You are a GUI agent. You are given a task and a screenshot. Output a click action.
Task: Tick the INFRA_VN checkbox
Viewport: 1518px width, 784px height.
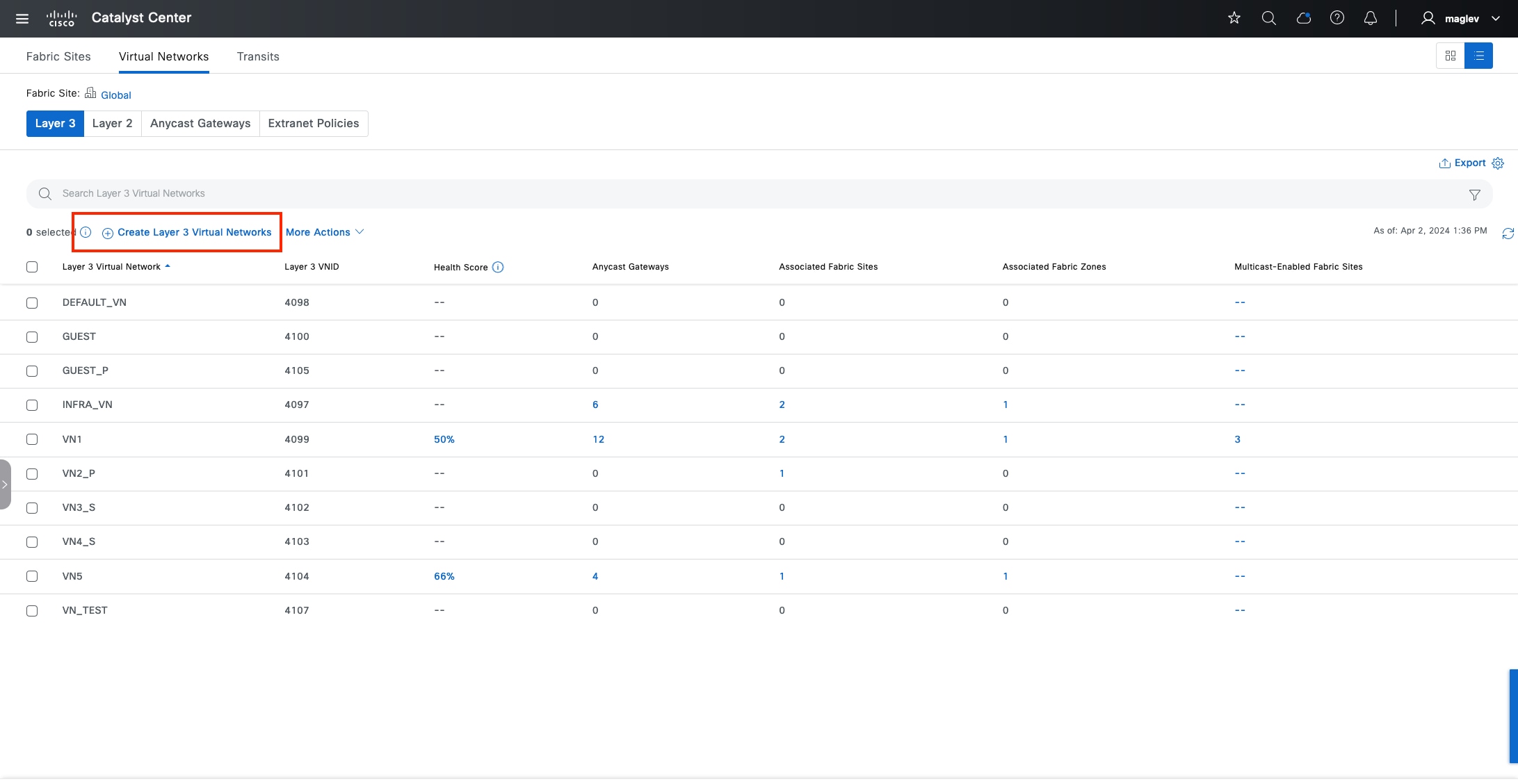coord(32,405)
